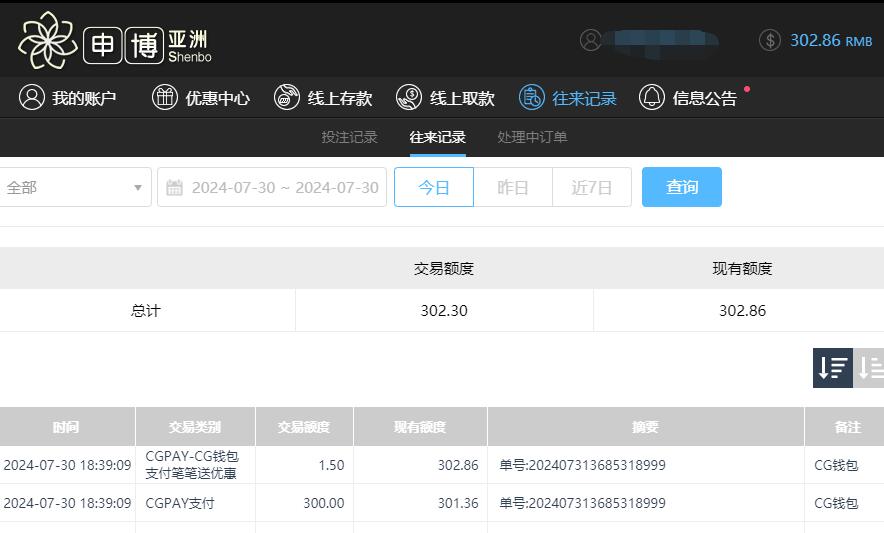The height and width of the screenshot is (533, 884).
Task: Select the dark descending sort icon
Action: click(833, 368)
